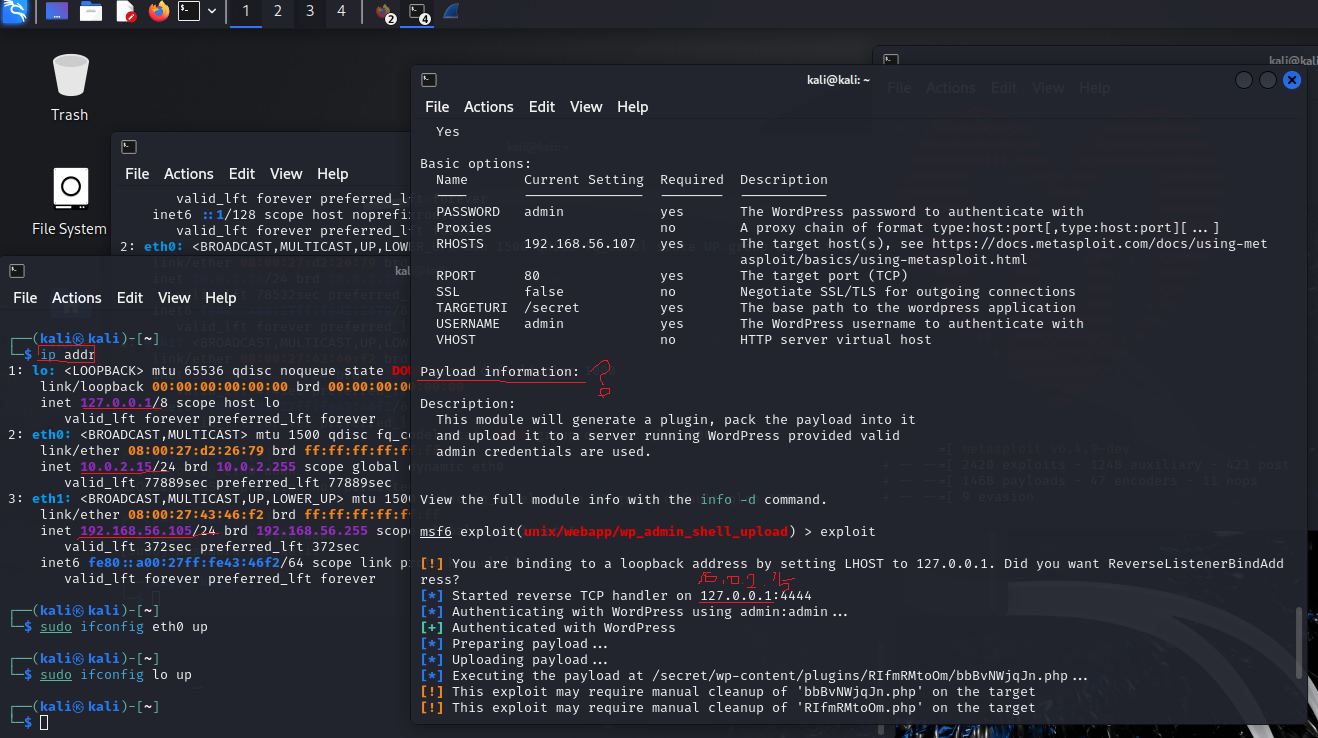Open File menu in the ip addr terminal
Image resolution: width=1318 pixels, height=738 pixels.
25,298
